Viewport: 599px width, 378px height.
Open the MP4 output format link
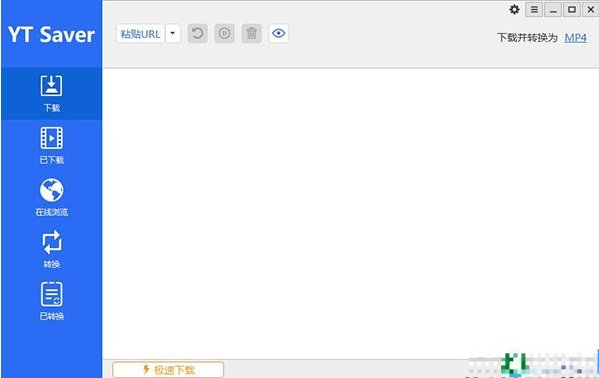575,37
